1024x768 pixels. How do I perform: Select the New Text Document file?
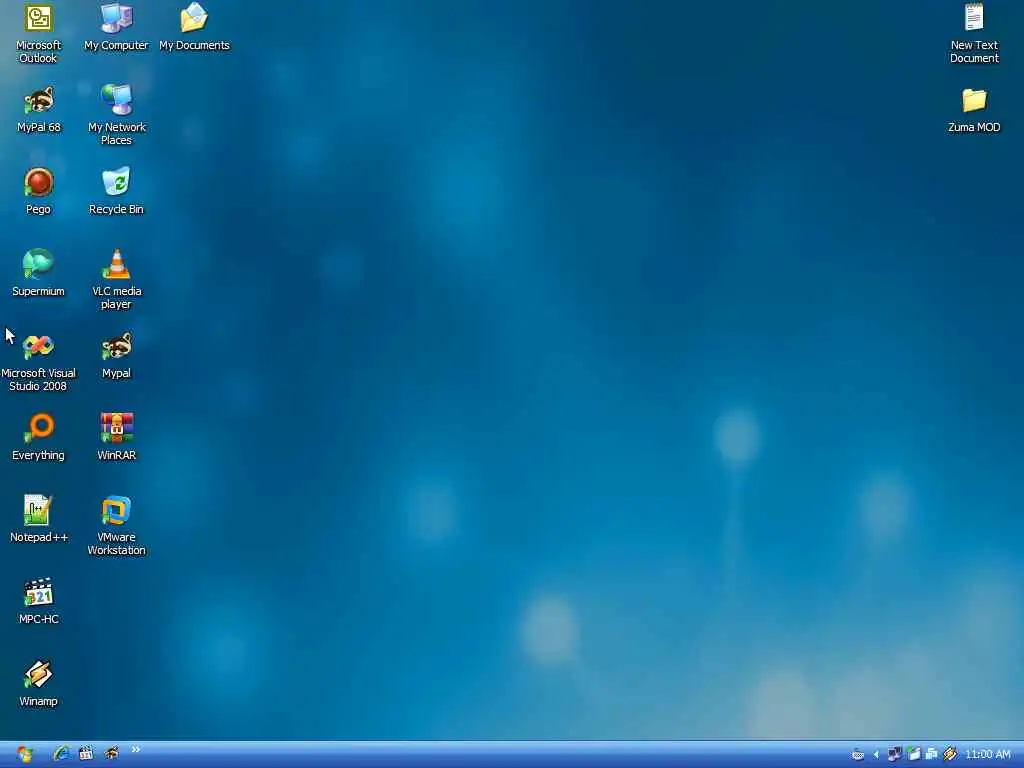tap(974, 34)
